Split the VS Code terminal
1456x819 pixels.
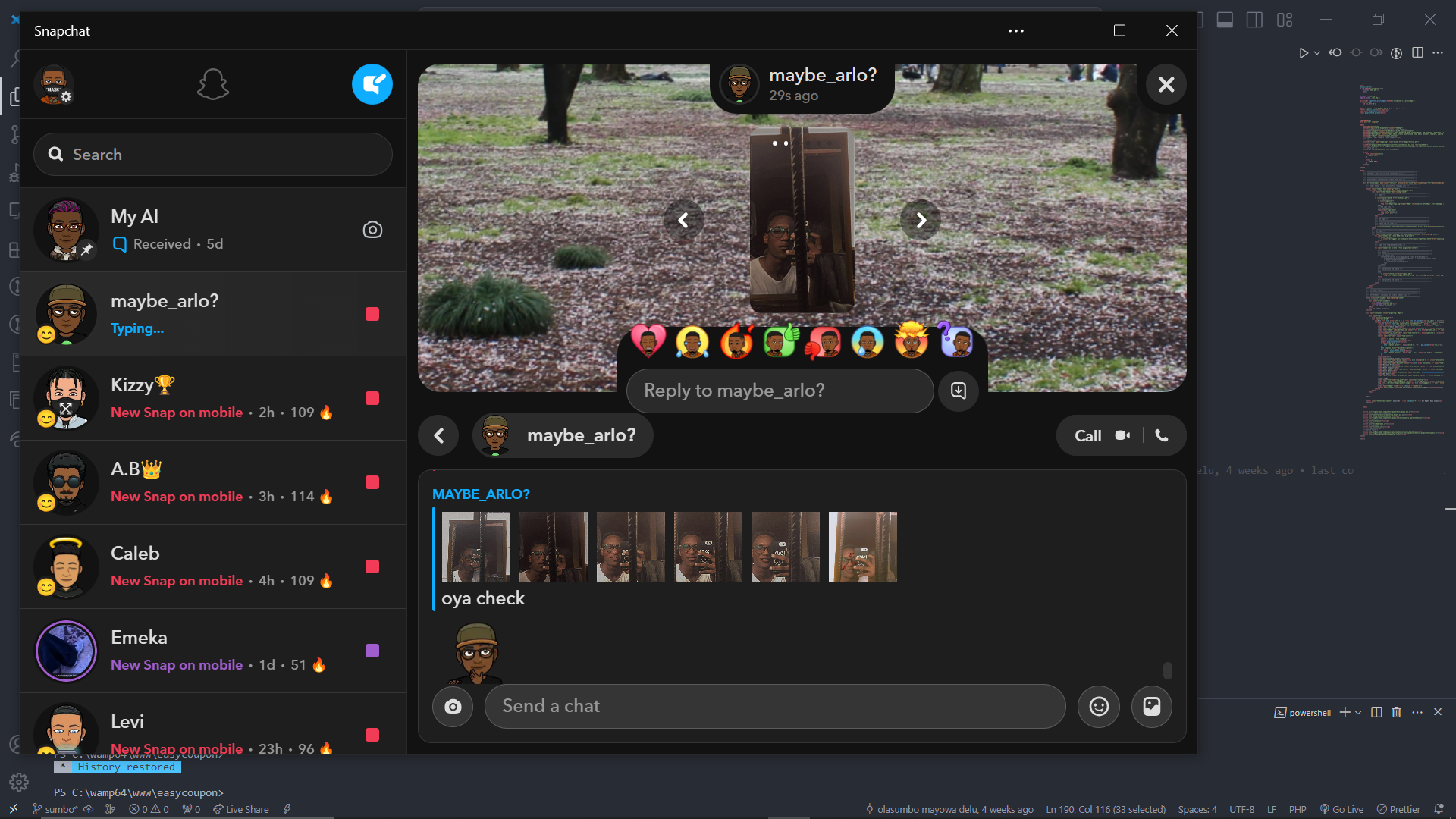[1376, 712]
